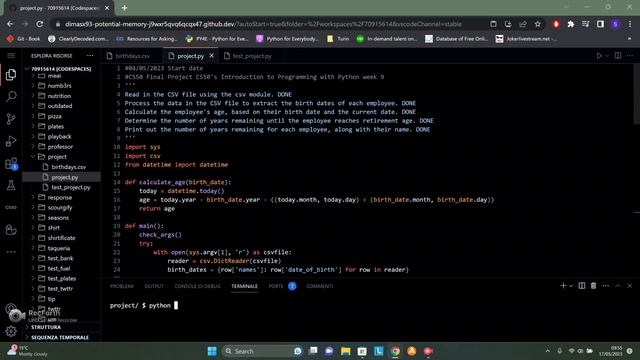The height and width of the screenshot is (360, 640).
Task: Open launch profile dropdown next to new terminal
Action: [x=571, y=286]
